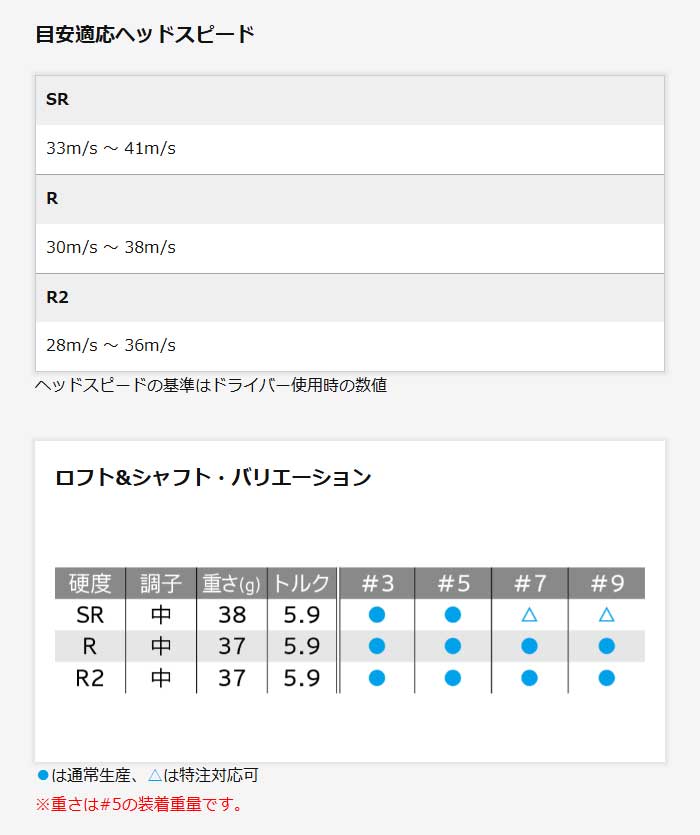Click the triangle symbol in the legend note
The height and width of the screenshot is (835, 700).
[154, 775]
